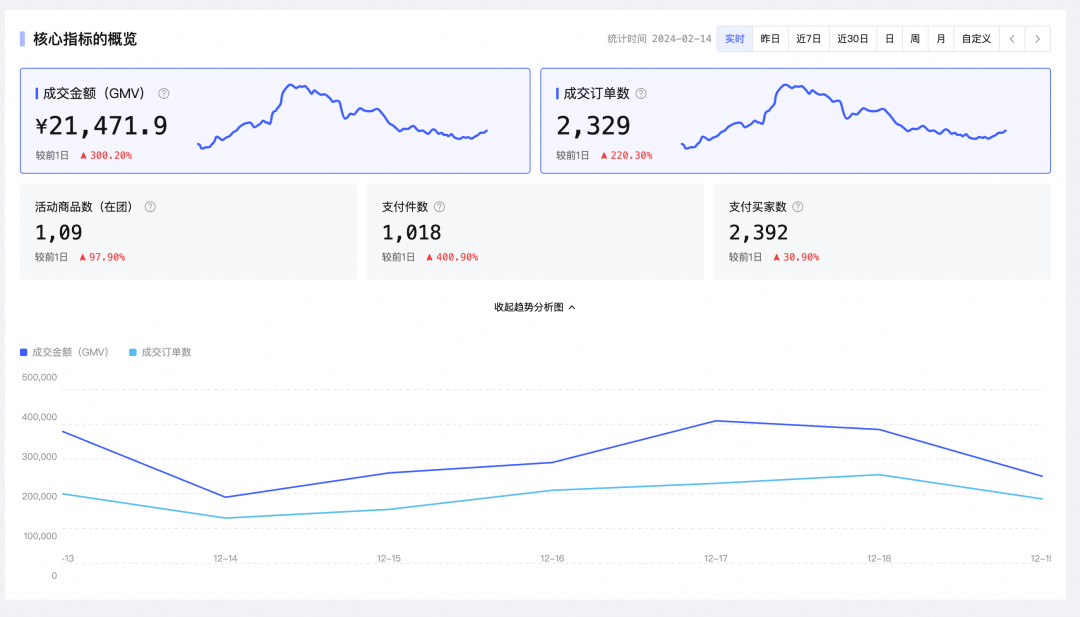The width and height of the screenshot is (1080, 617).
Task: Open help icon beside 支付件数
Action: 439,207
